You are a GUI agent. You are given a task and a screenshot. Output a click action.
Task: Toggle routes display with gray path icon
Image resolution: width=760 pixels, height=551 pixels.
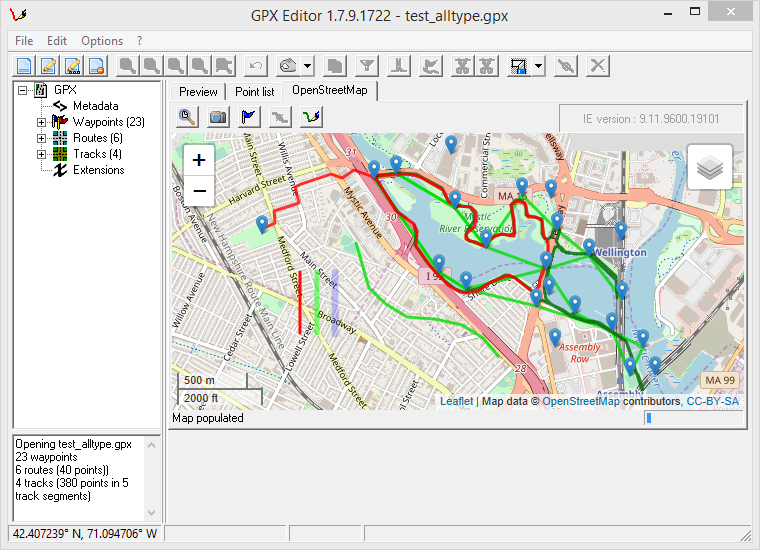click(280, 116)
